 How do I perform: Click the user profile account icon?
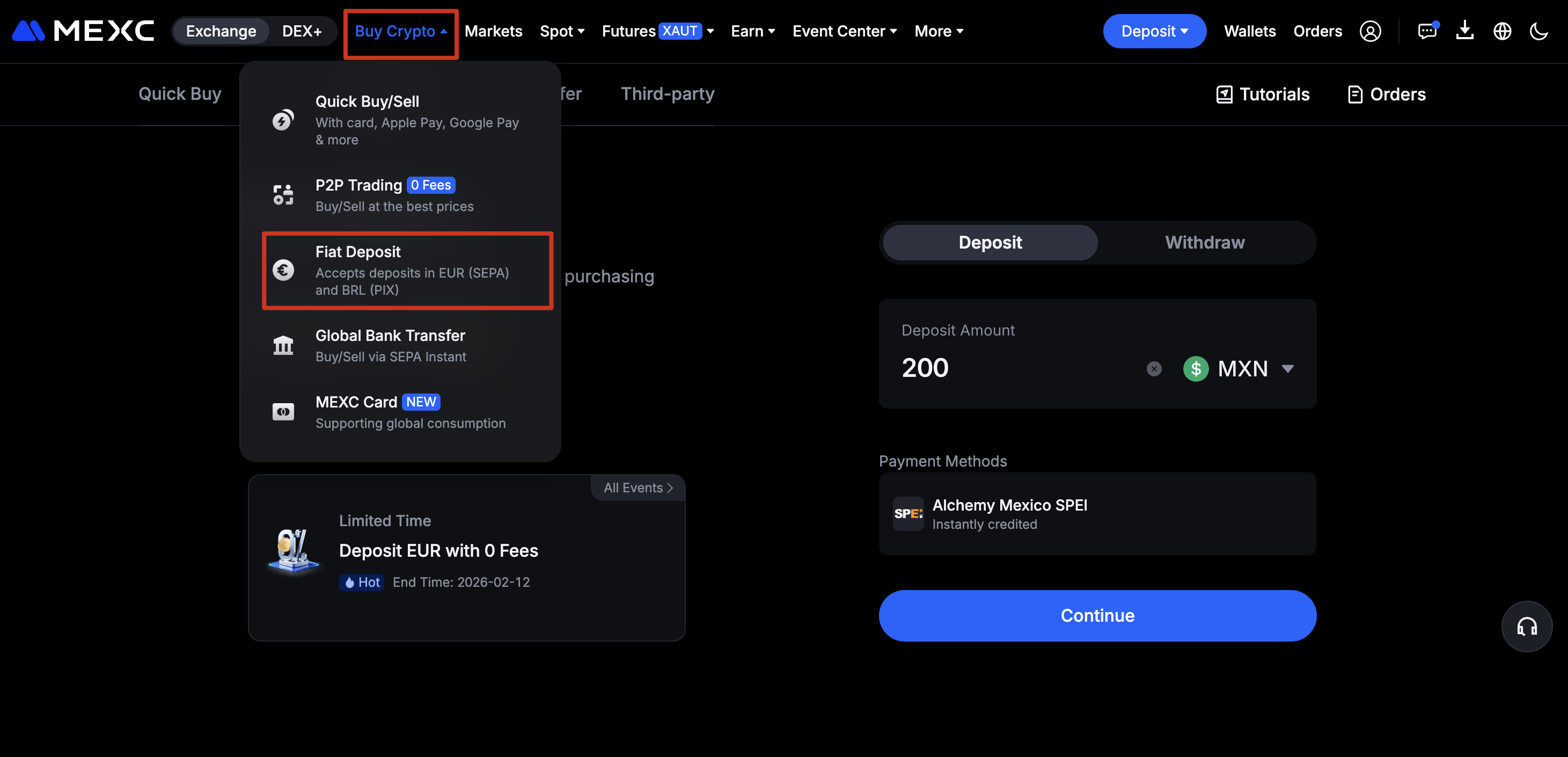tap(1369, 31)
